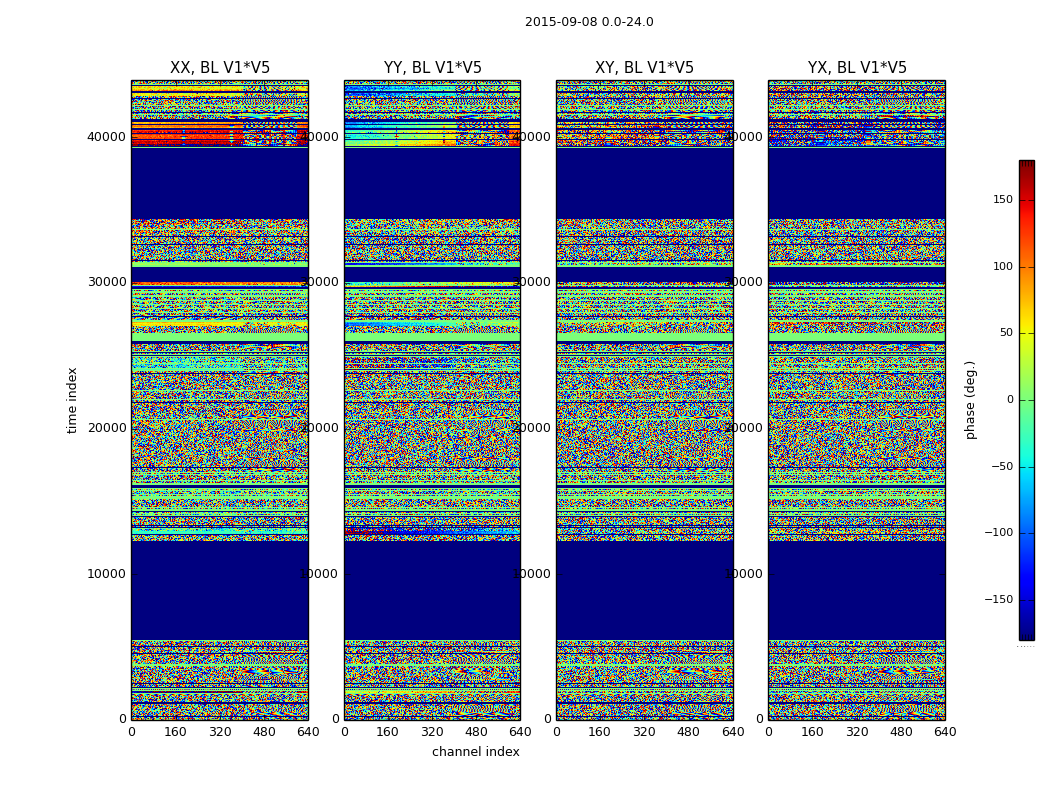The height and width of the screenshot is (800, 1050).
Task: Select the 'XY, BL V1*V5' subplot title
Action: click(x=644, y=68)
